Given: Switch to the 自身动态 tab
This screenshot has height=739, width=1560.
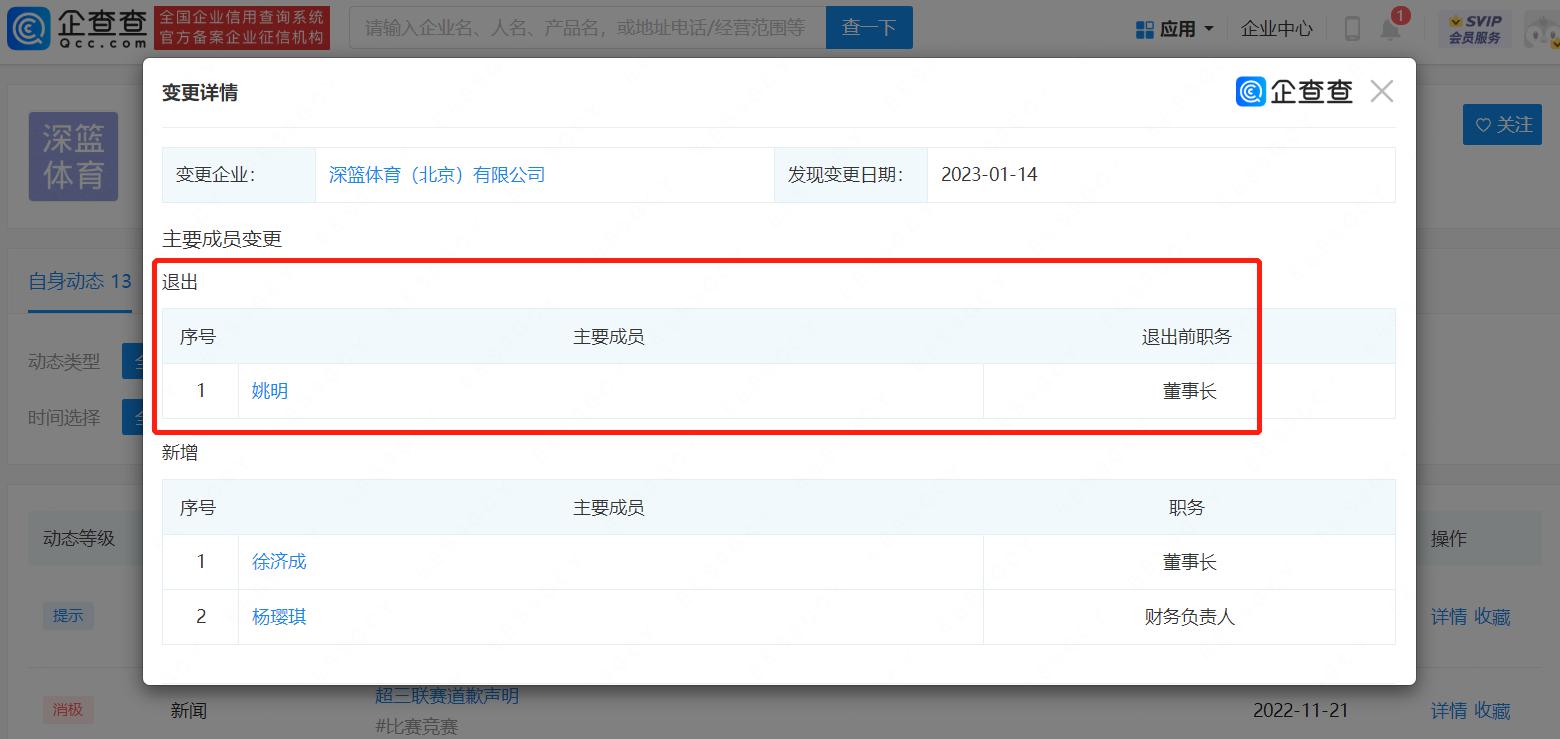Looking at the screenshot, I should [x=79, y=281].
